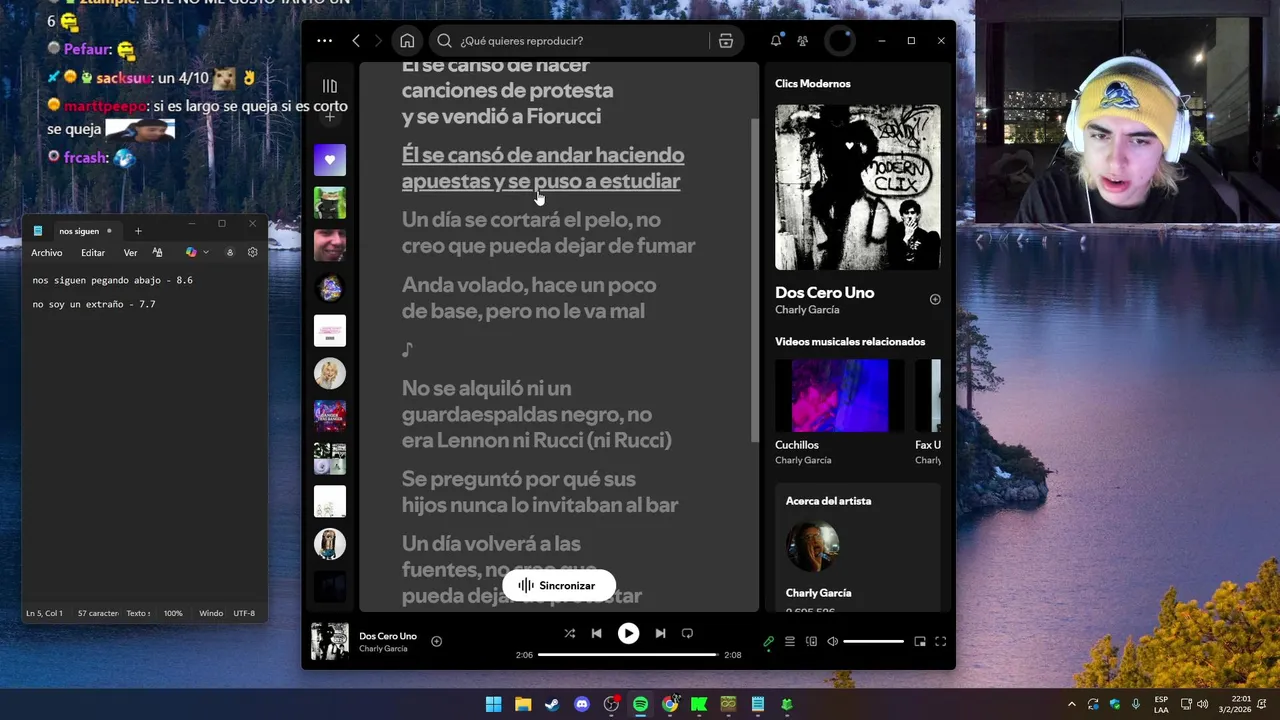
Task: Click the UTF-8 encoding status in Notepad
Action: 244,613
